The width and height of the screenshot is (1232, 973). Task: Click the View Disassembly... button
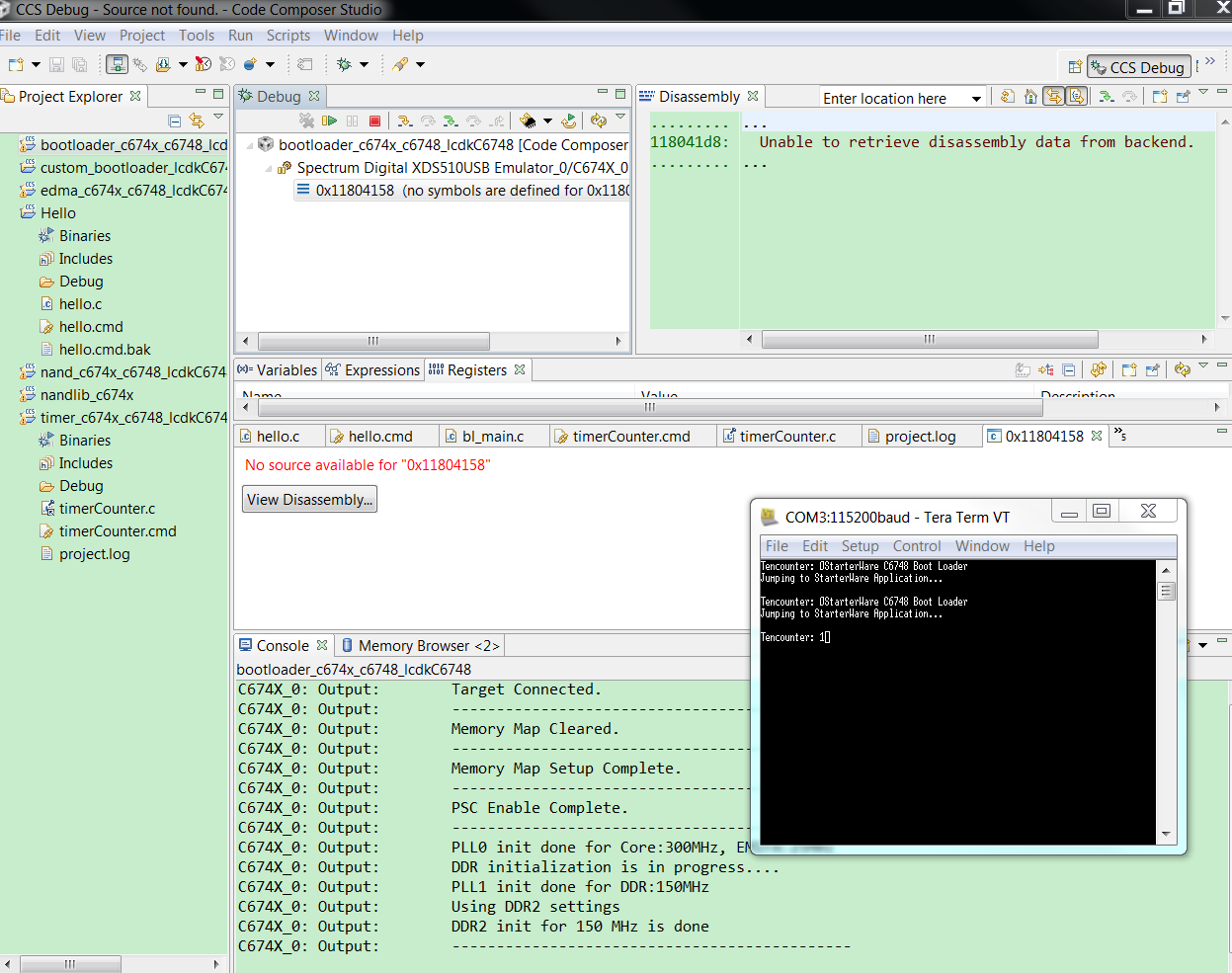point(309,500)
